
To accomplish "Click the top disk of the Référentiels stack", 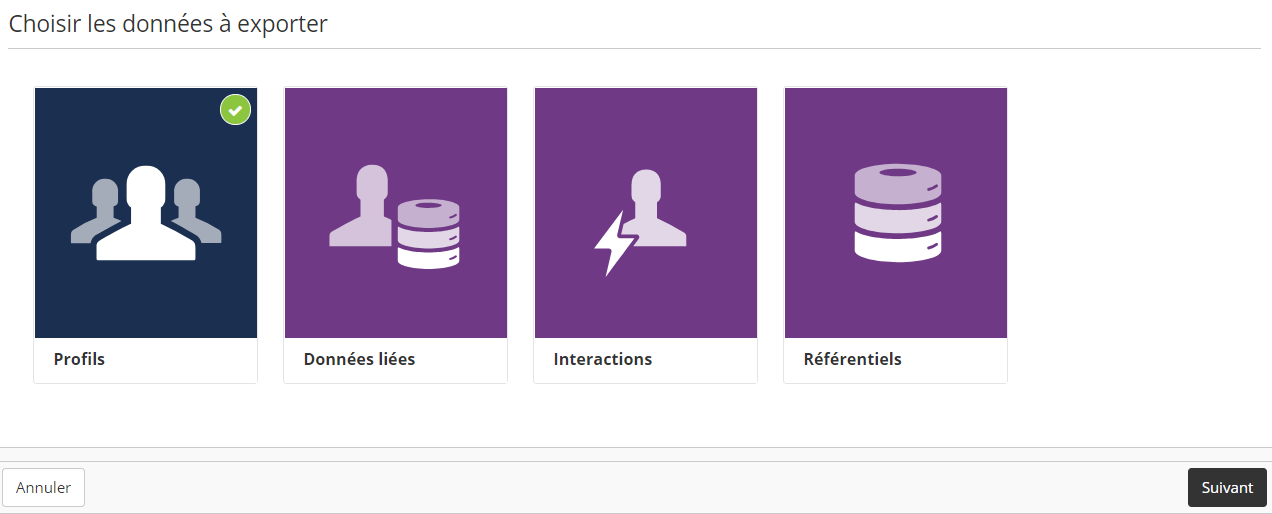I will [x=897, y=180].
